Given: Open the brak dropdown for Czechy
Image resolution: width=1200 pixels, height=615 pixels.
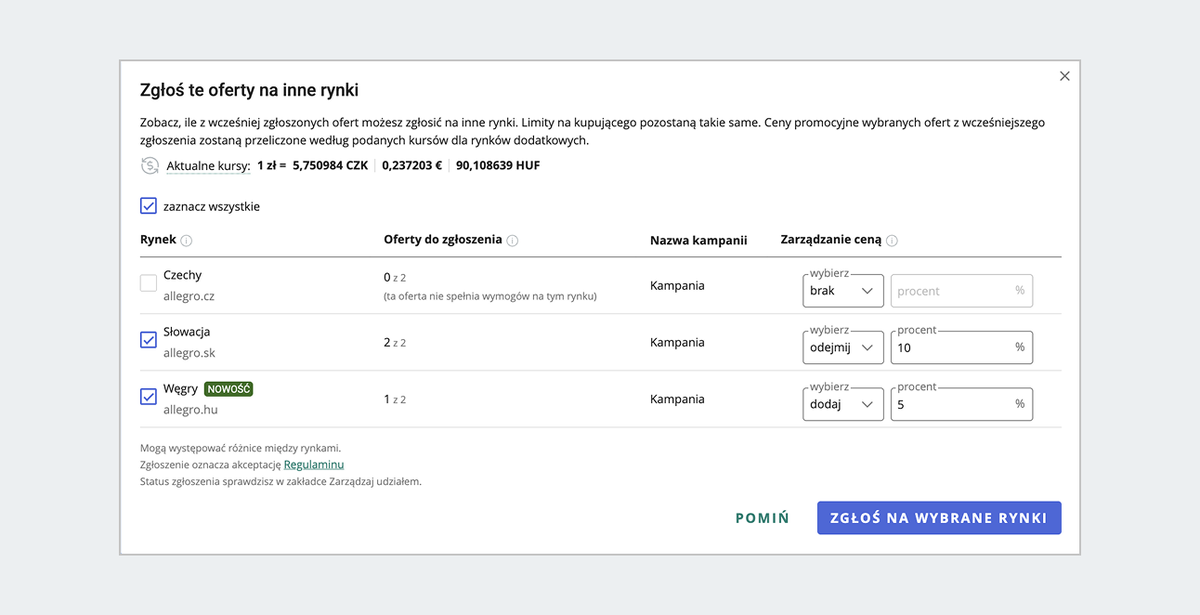Looking at the screenshot, I should [x=842, y=290].
